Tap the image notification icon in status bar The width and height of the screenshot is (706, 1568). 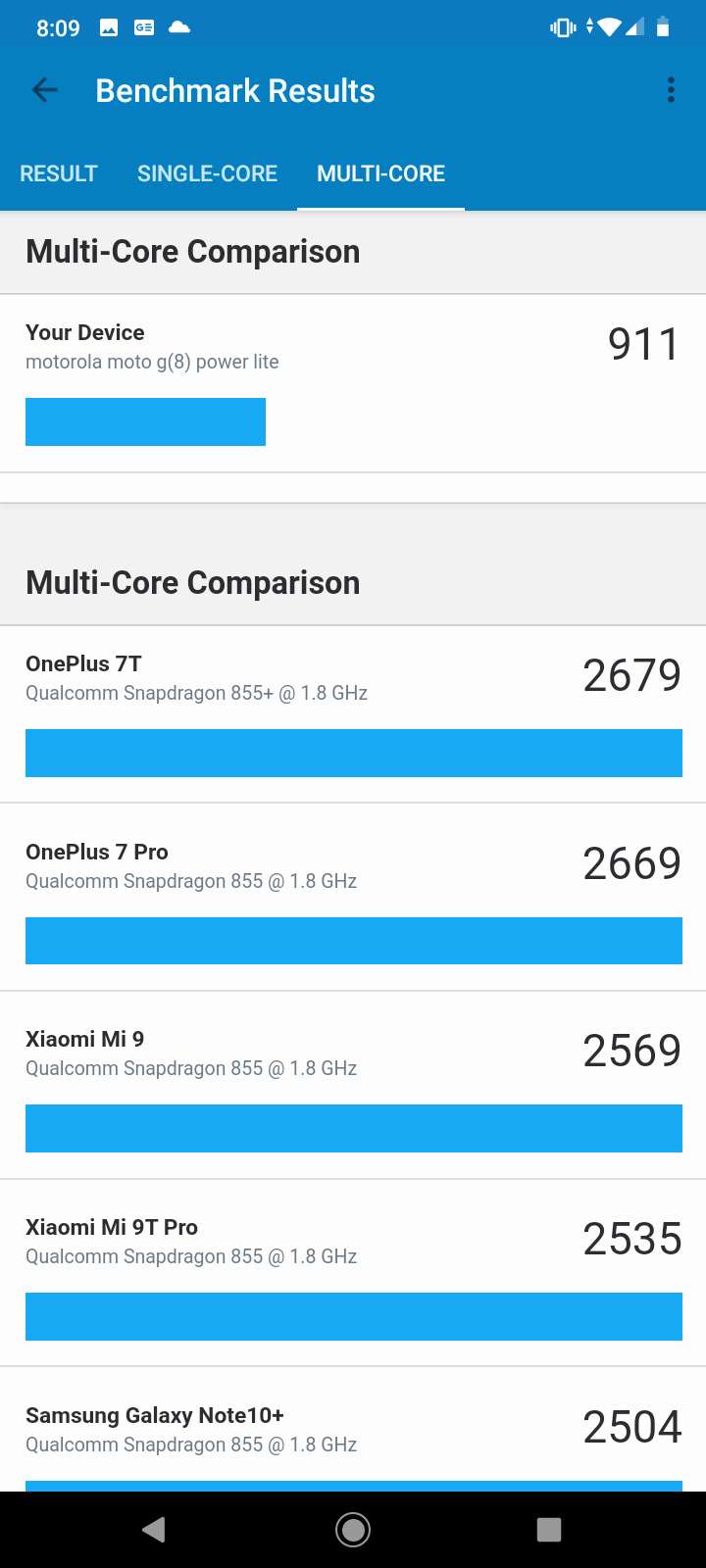[x=109, y=27]
